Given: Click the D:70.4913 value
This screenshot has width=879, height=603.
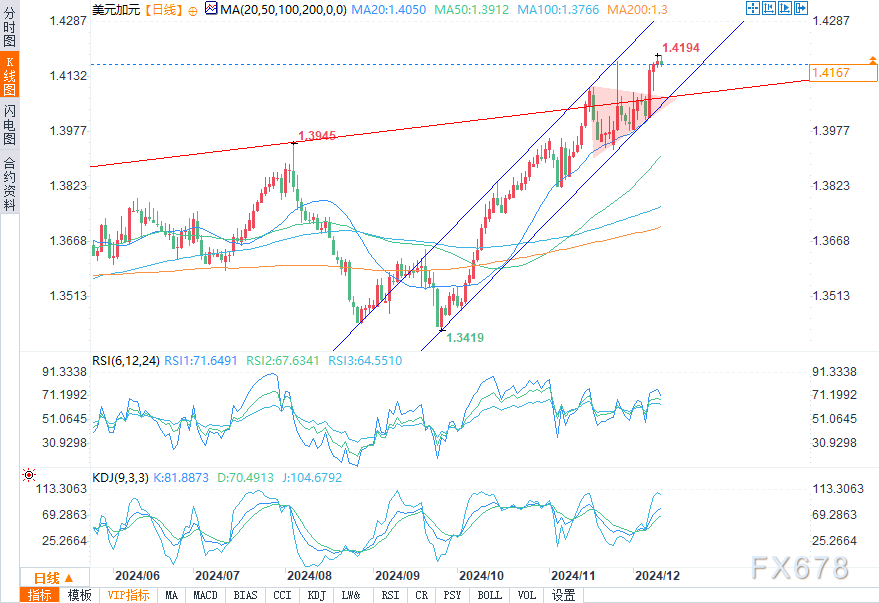Looking at the screenshot, I should [x=246, y=477].
